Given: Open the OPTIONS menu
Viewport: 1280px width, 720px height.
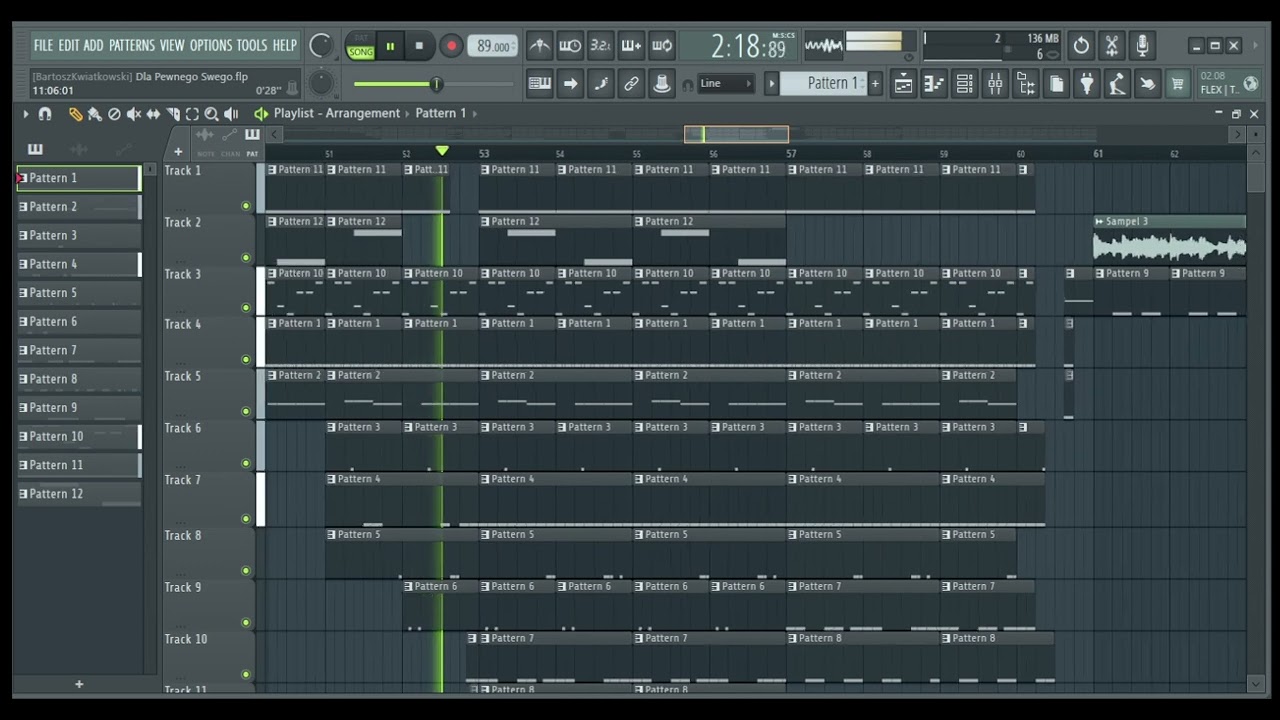Looking at the screenshot, I should tap(210, 46).
